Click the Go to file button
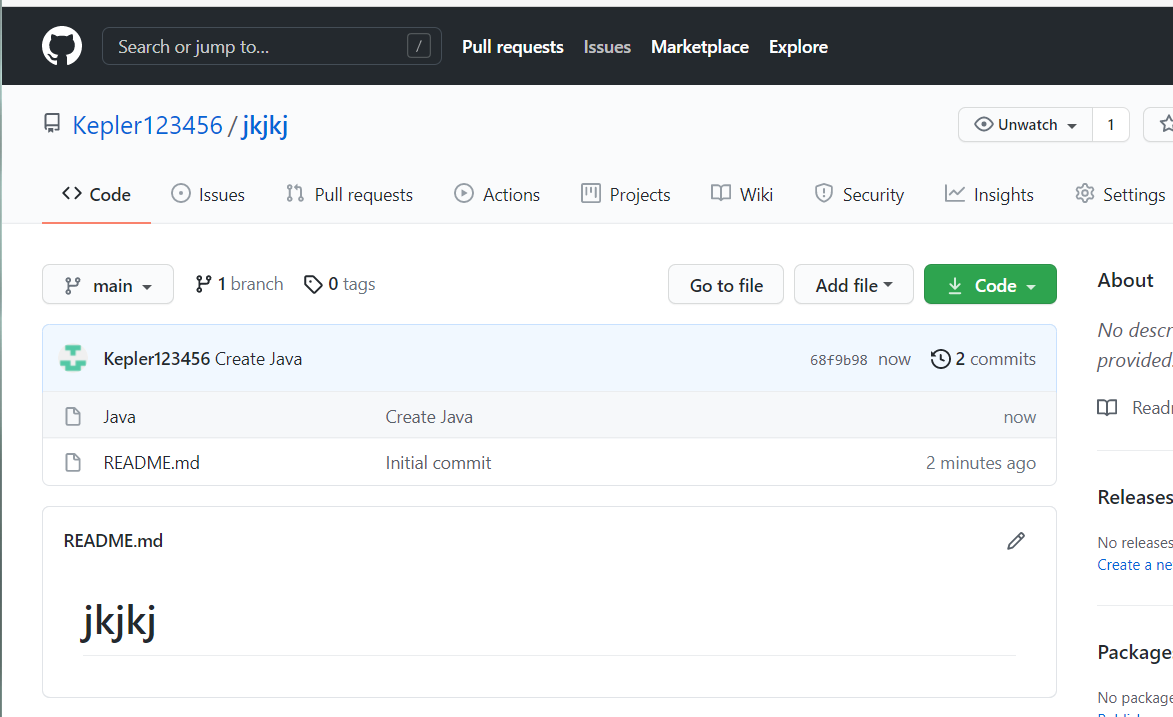This screenshot has width=1173, height=717. coord(726,284)
